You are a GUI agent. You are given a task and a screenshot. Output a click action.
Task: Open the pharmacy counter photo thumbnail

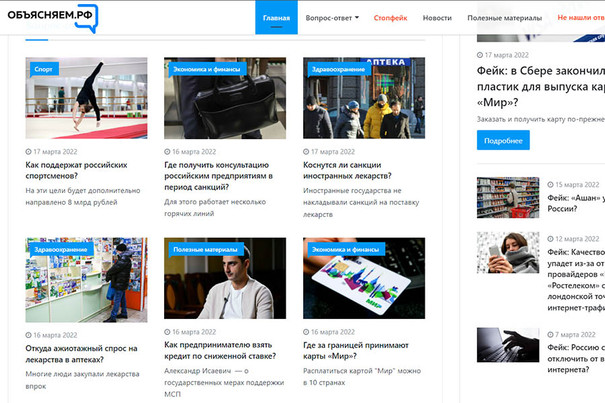tap(86, 280)
